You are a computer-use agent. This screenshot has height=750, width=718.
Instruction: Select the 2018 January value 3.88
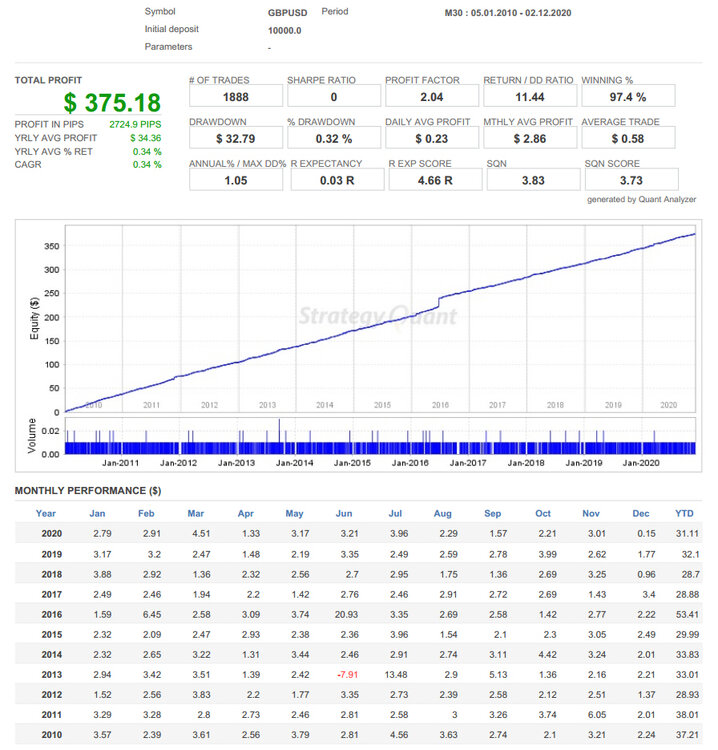coord(102,574)
